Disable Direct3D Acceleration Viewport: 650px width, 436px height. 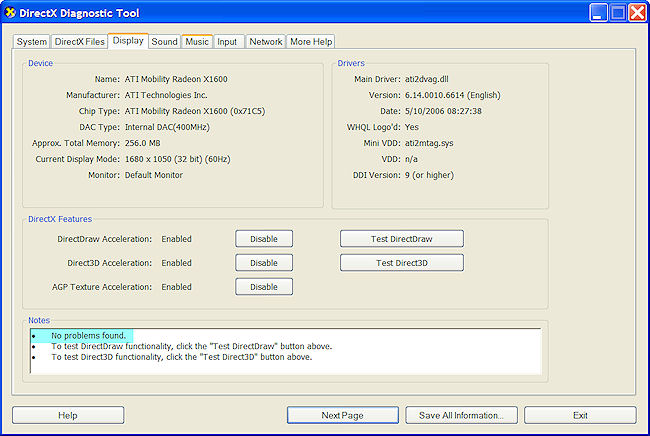264,263
